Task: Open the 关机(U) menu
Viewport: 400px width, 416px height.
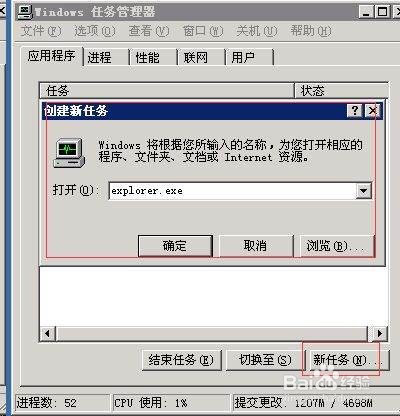Action: (257, 31)
